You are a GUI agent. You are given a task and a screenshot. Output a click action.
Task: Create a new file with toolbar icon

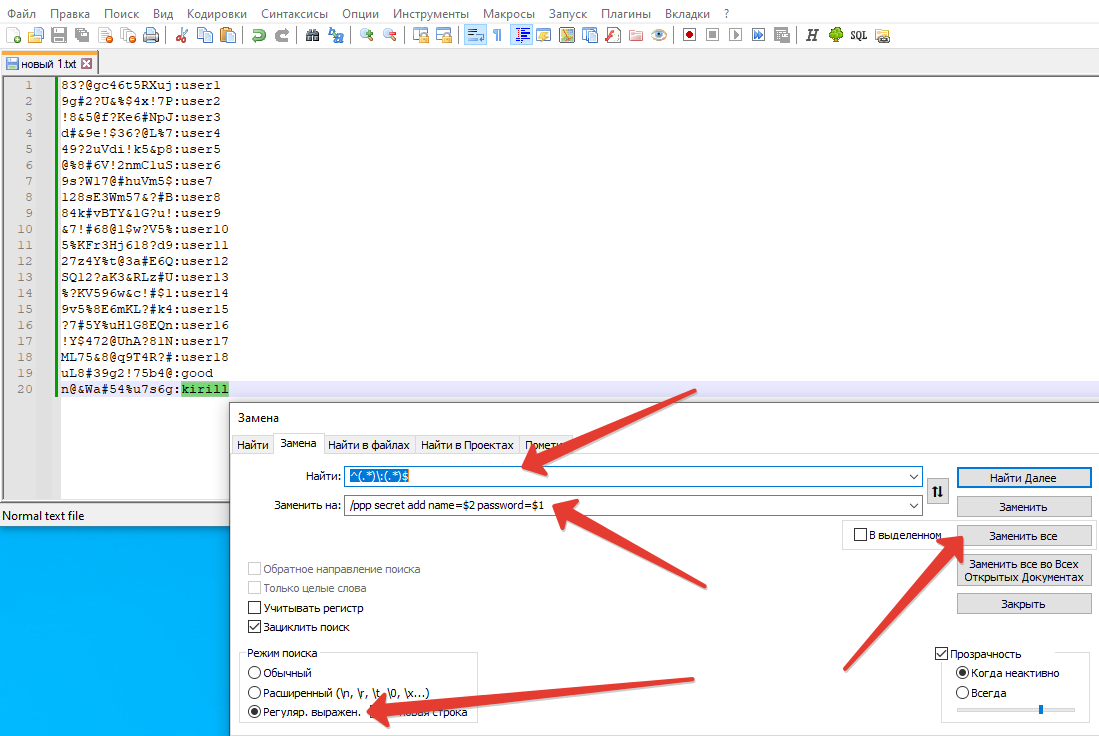click(x=13, y=35)
